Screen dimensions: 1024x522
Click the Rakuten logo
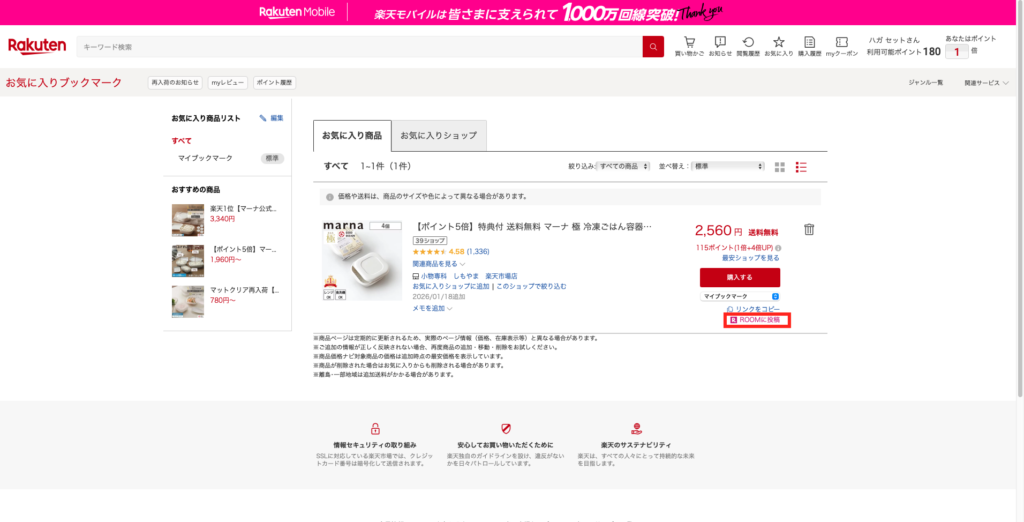coord(37,46)
